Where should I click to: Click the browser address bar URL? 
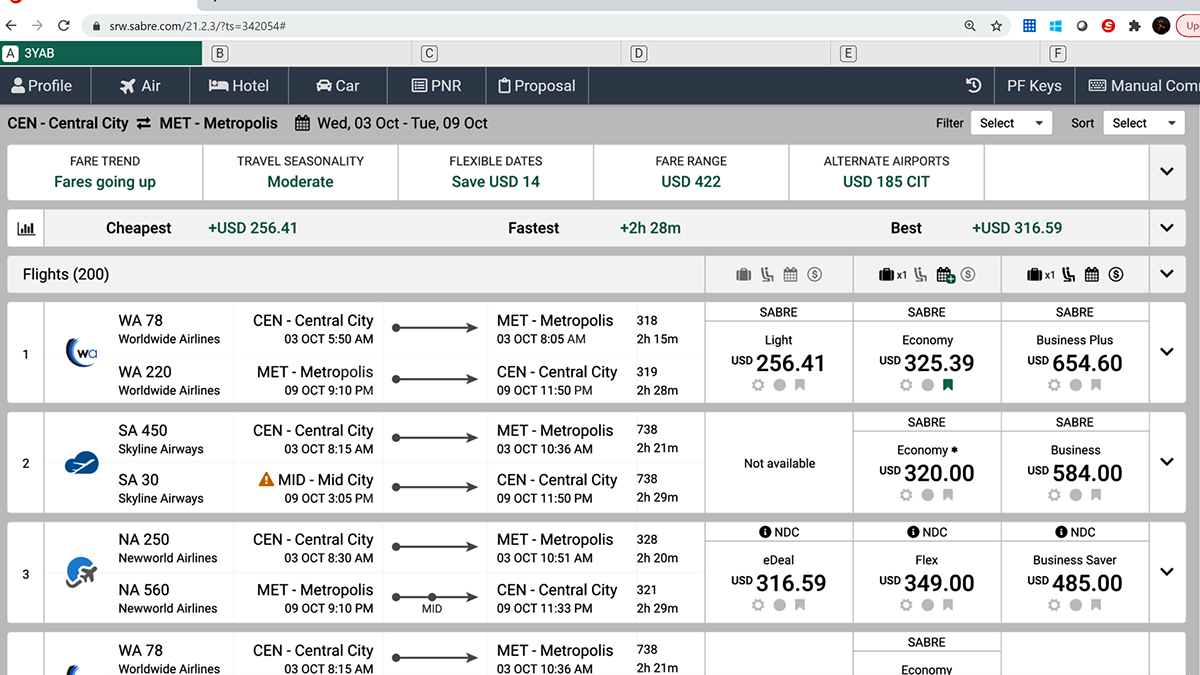[199, 26]
